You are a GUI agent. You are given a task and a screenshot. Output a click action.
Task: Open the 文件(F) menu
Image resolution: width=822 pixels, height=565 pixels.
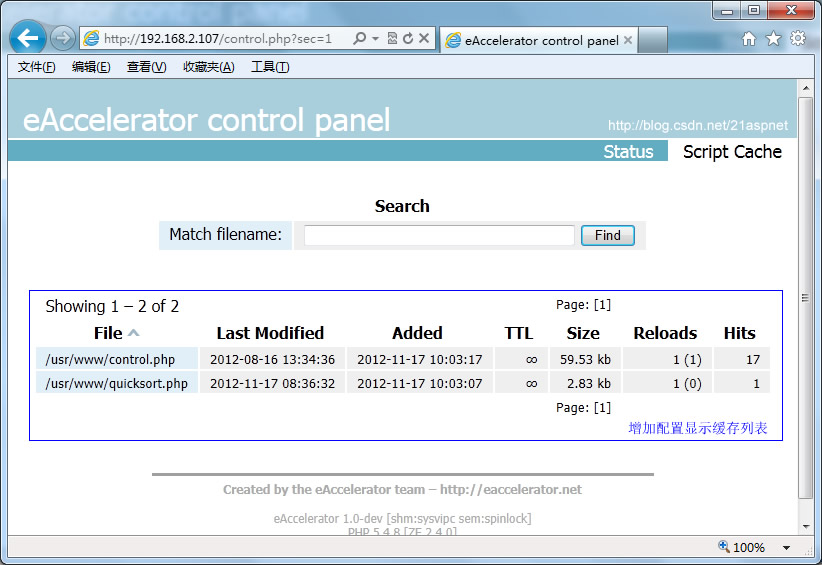pyautogui.click(x=36, y=67)
